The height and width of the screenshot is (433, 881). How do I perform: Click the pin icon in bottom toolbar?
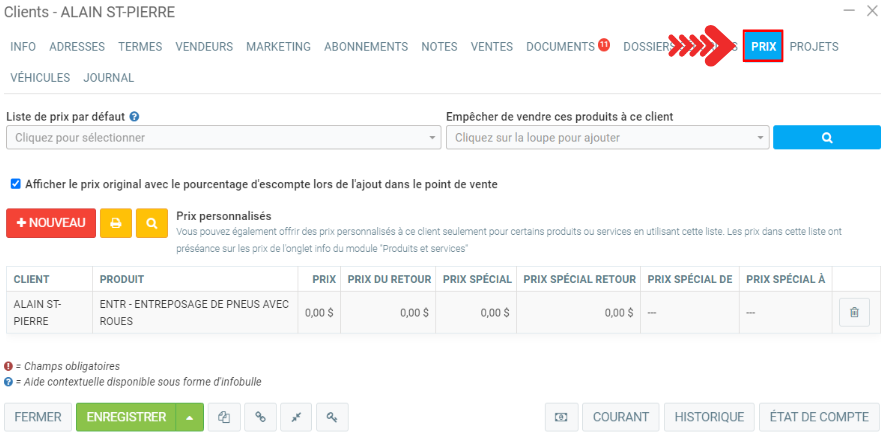(296, 417)
